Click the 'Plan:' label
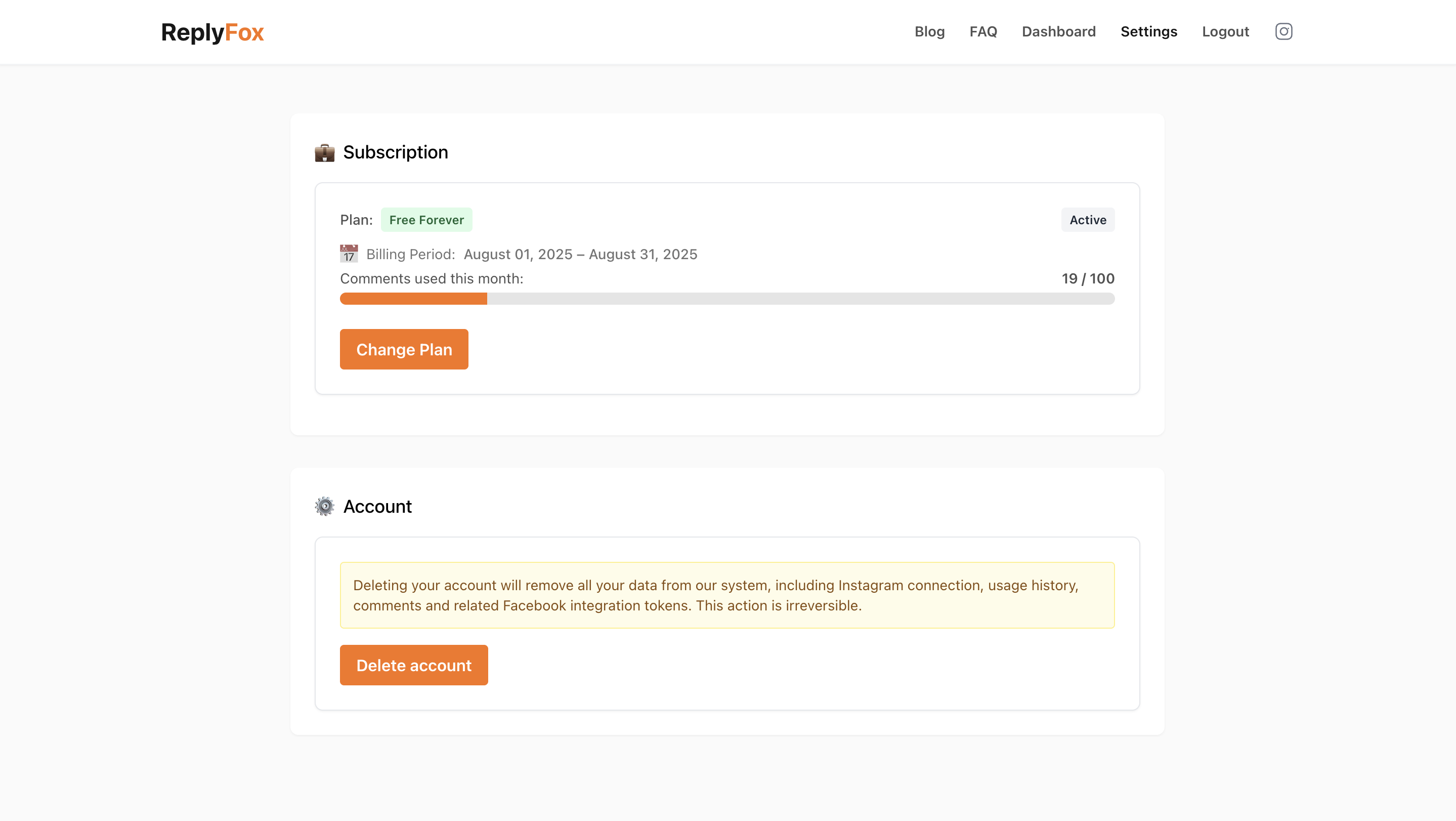This screenshot has height=821, width=1456. [x=356, y=220]
